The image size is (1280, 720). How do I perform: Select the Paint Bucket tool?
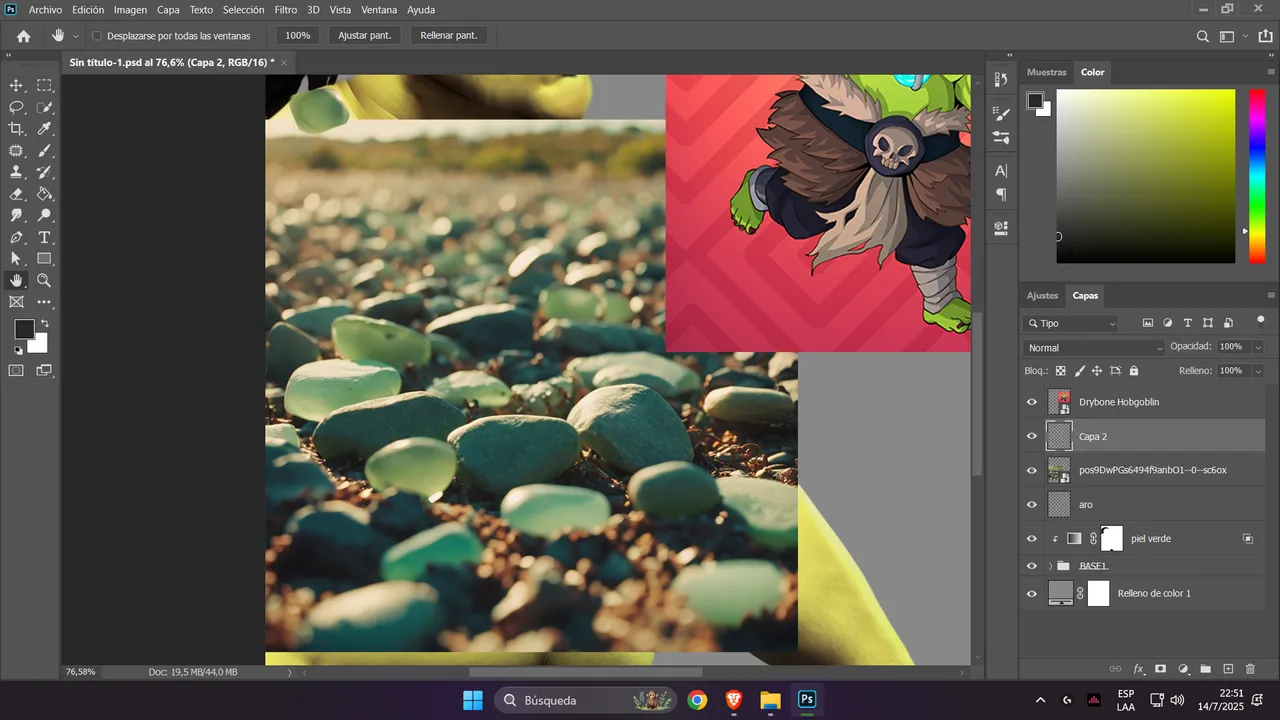(x=45, y=194)
